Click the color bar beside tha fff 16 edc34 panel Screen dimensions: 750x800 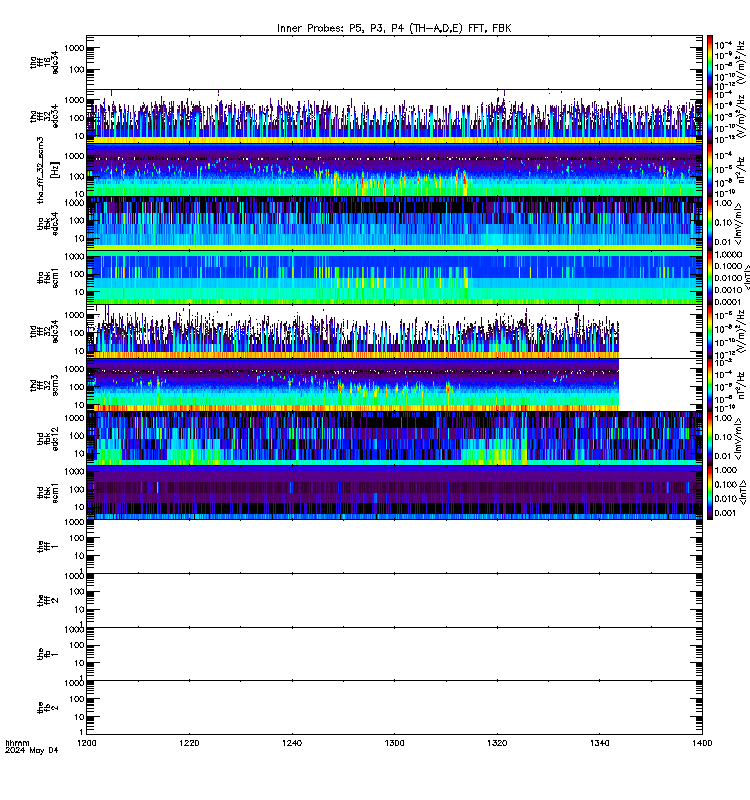point(710,62)
